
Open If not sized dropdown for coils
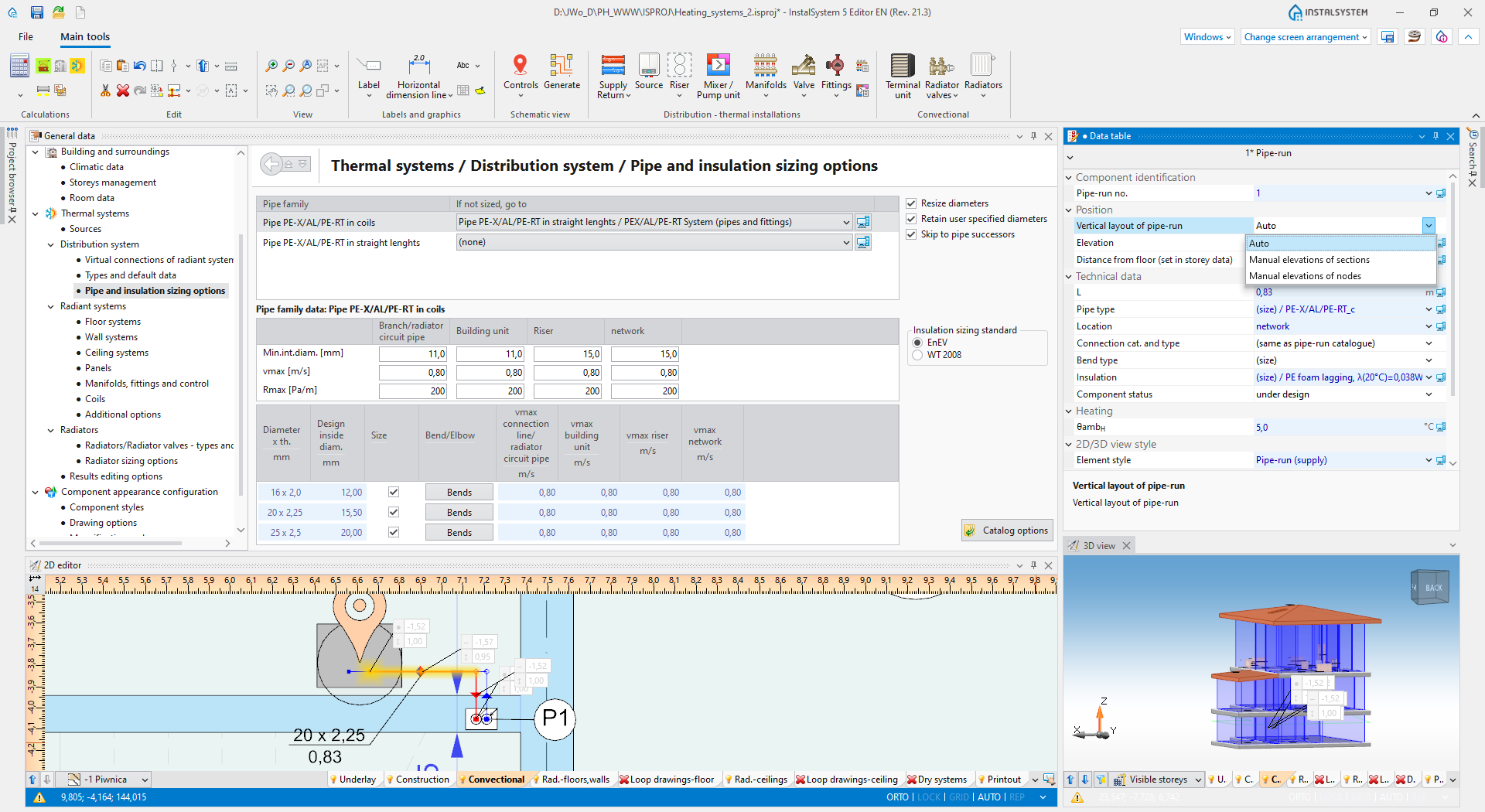(x=846, y=222)
